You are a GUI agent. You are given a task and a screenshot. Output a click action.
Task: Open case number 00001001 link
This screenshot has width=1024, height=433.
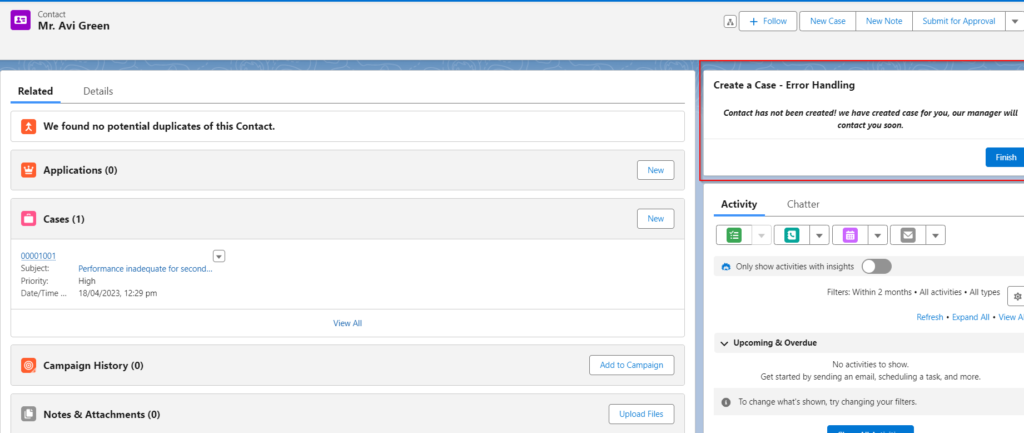coord(38,256)
